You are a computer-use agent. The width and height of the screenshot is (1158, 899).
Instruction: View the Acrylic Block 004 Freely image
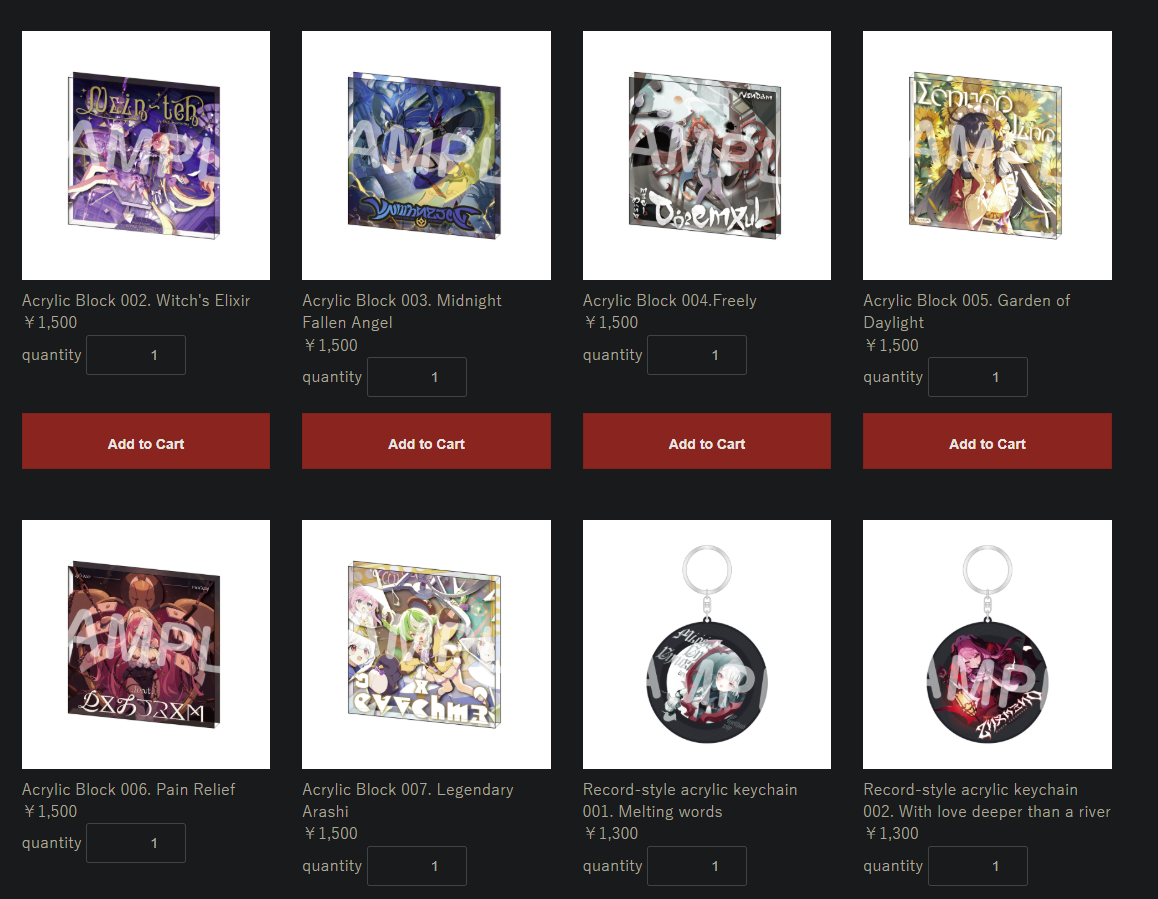click(x=707, y=155)
